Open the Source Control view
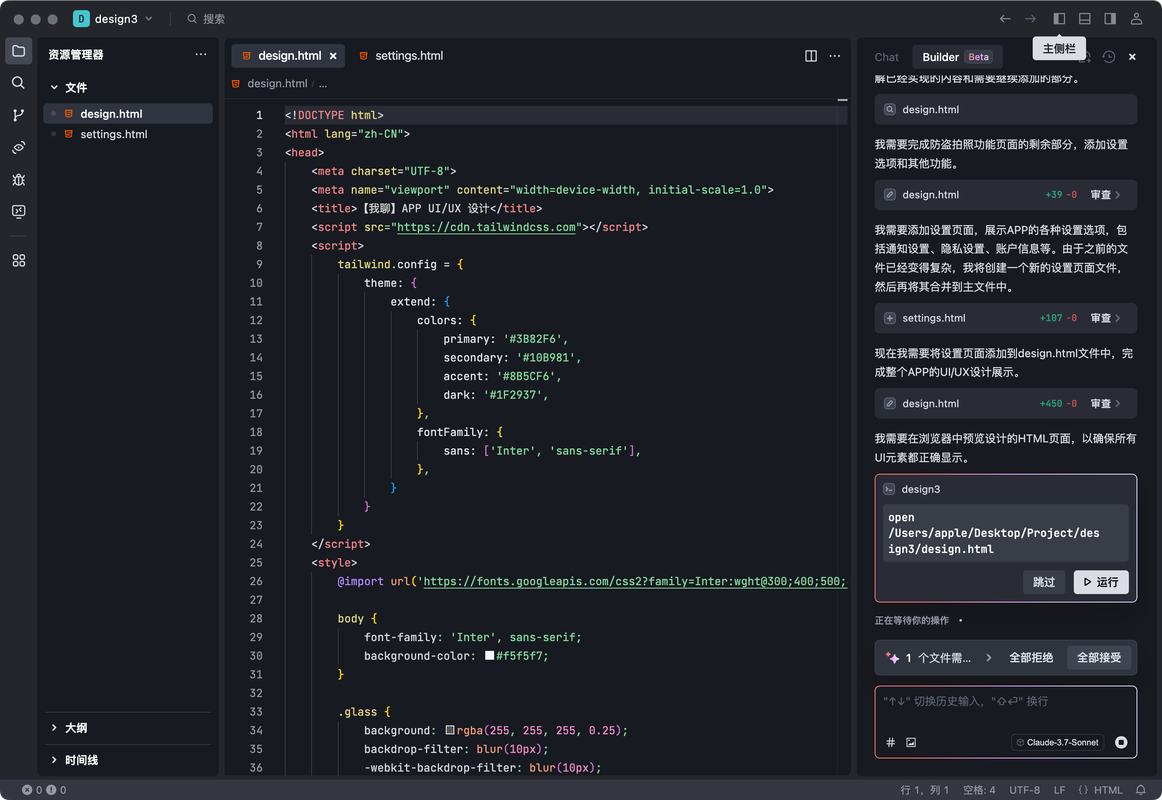 coord(19,115)
